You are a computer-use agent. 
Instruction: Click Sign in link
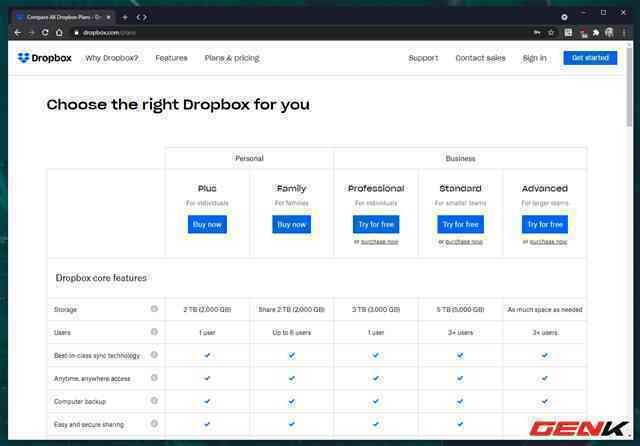click(x=534, y=58)
